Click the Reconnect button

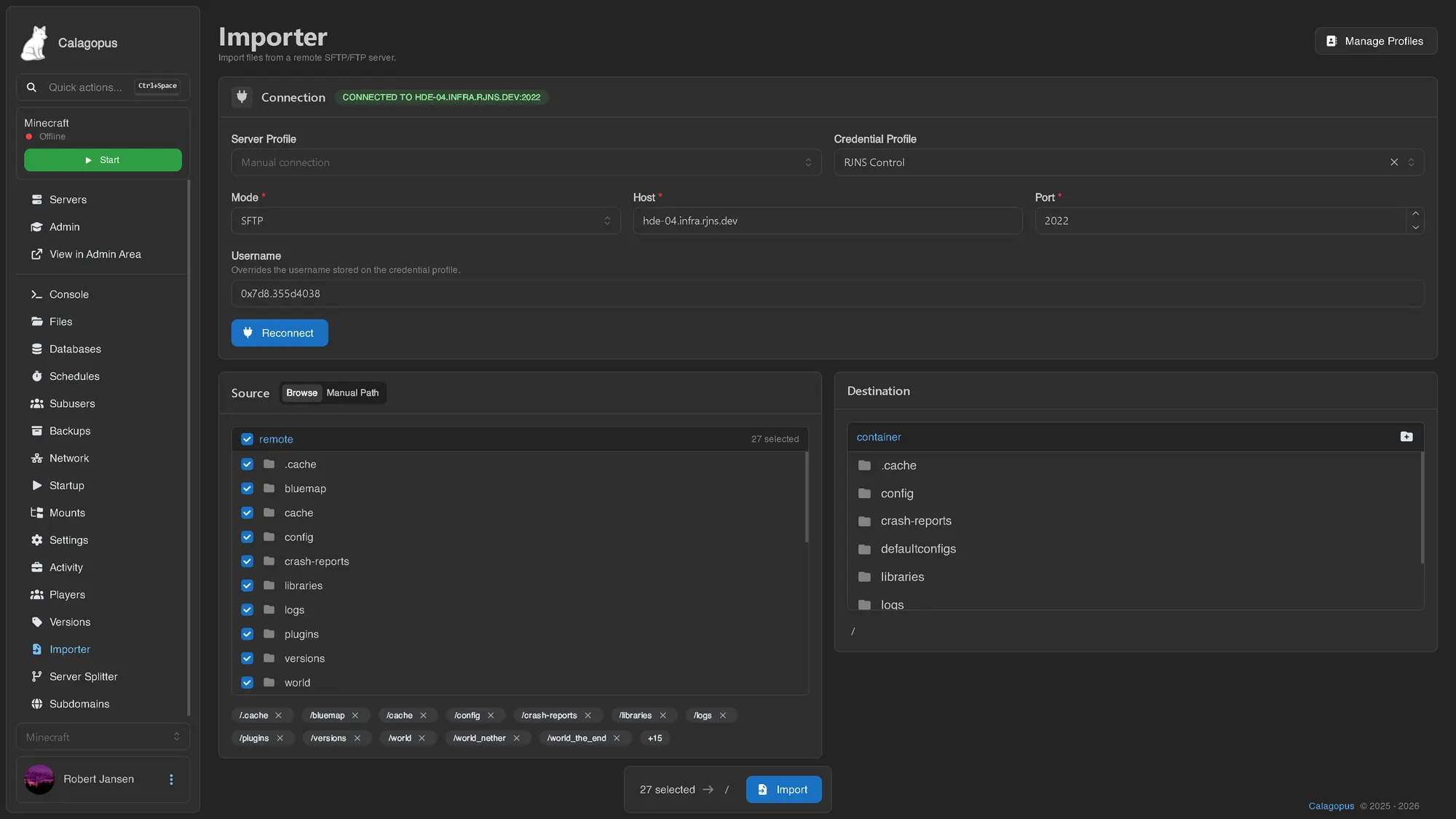click(280, 333)
